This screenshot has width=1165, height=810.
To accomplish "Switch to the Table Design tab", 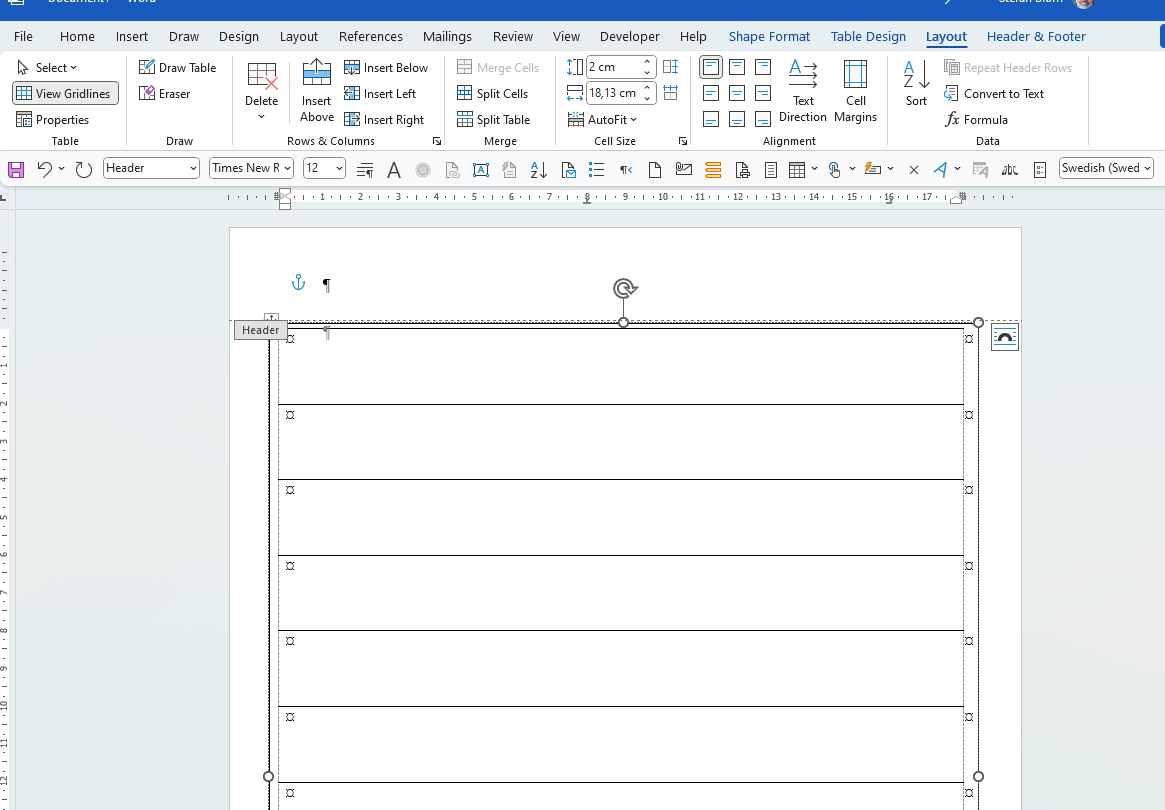I will pyautogui.click(x=868, y=37).
